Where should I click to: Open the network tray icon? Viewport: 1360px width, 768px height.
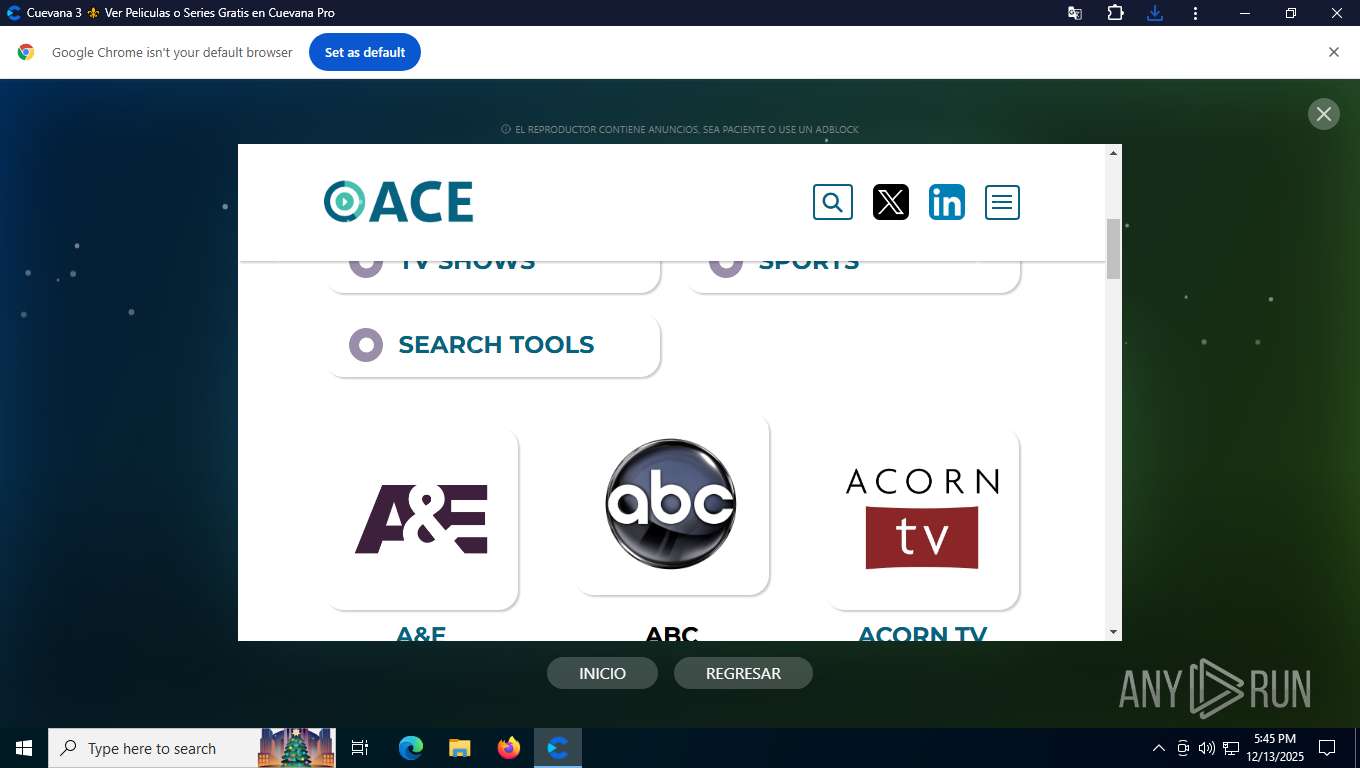tap(1231, 748)
